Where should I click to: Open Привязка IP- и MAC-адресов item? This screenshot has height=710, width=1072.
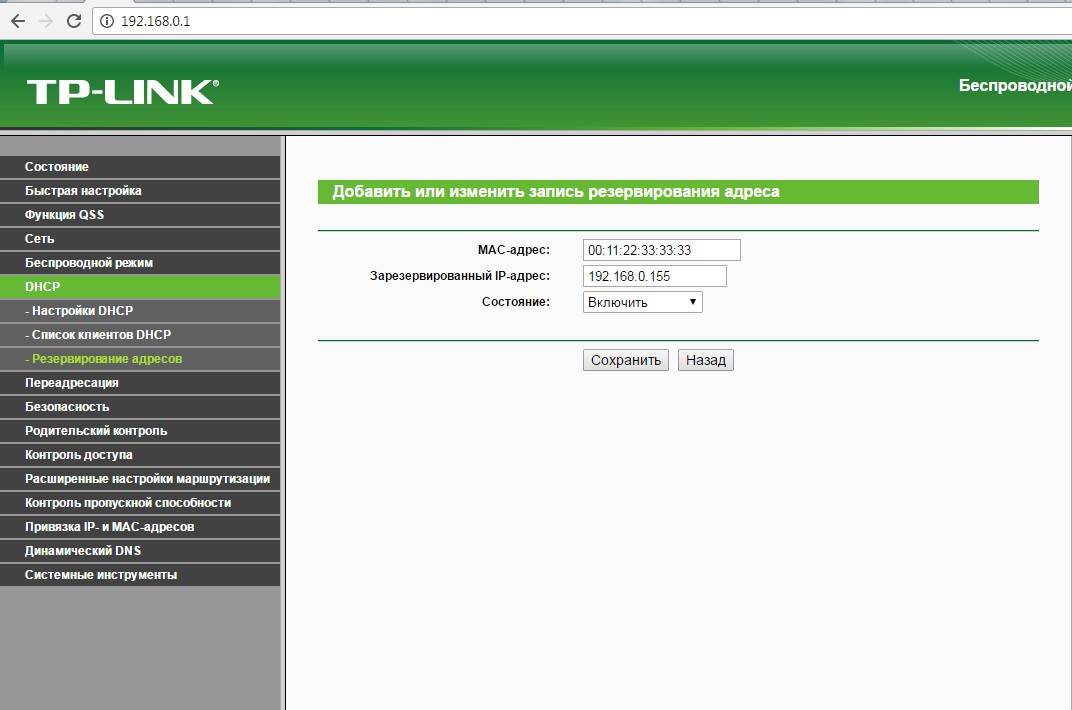click(x=140, y=527)
